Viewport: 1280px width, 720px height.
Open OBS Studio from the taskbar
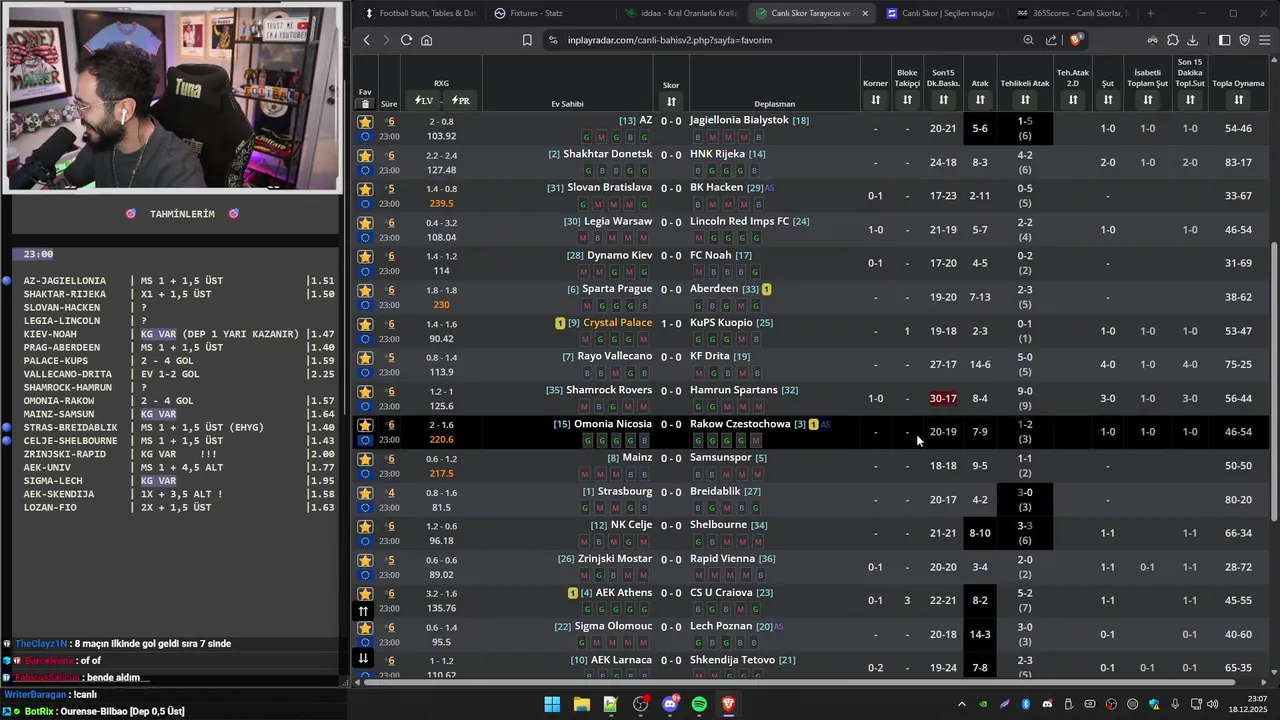coord(640,704)
